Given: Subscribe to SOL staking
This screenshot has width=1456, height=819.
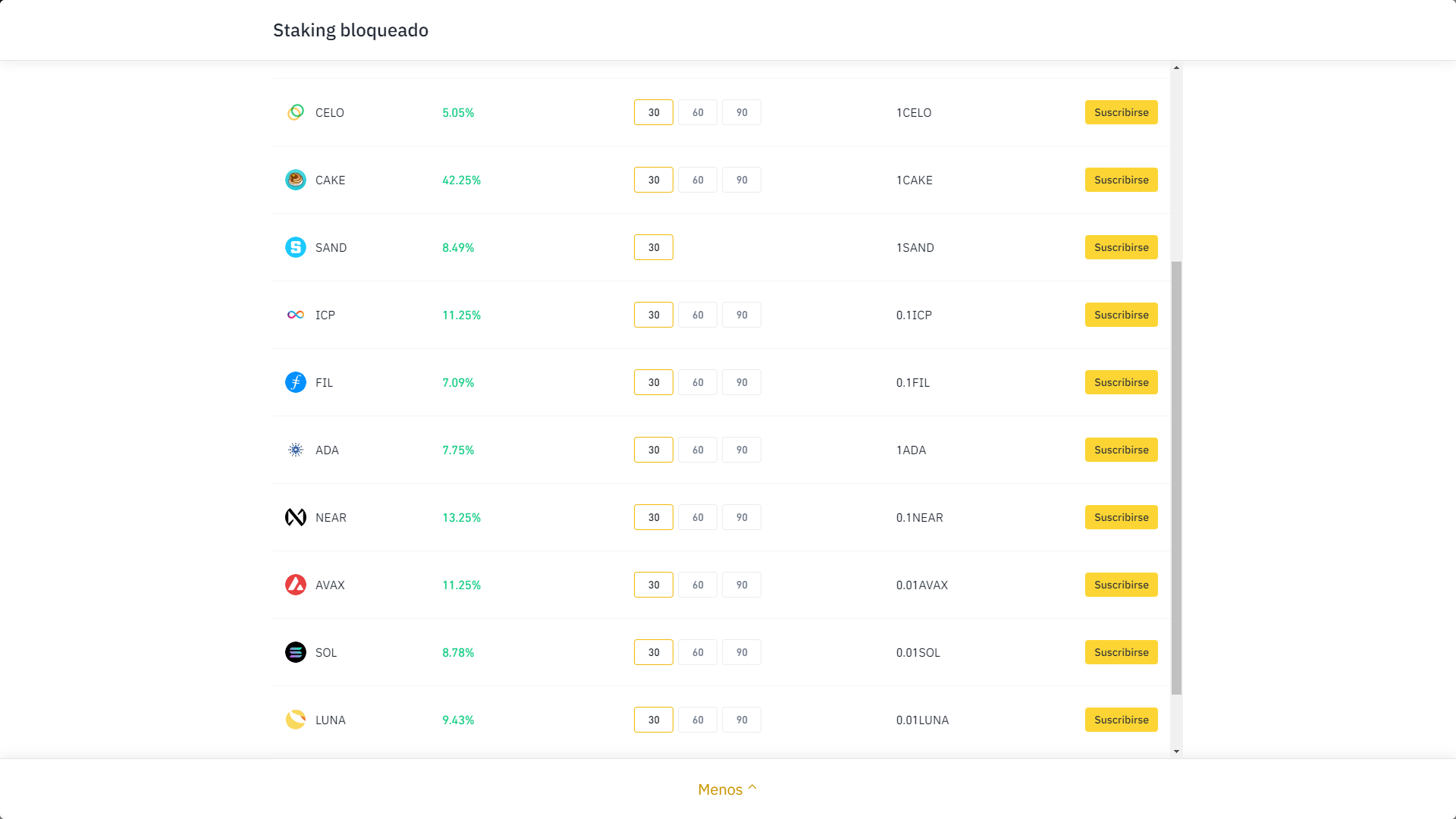Looking at the screenshot, I should tap(1121, 652).
